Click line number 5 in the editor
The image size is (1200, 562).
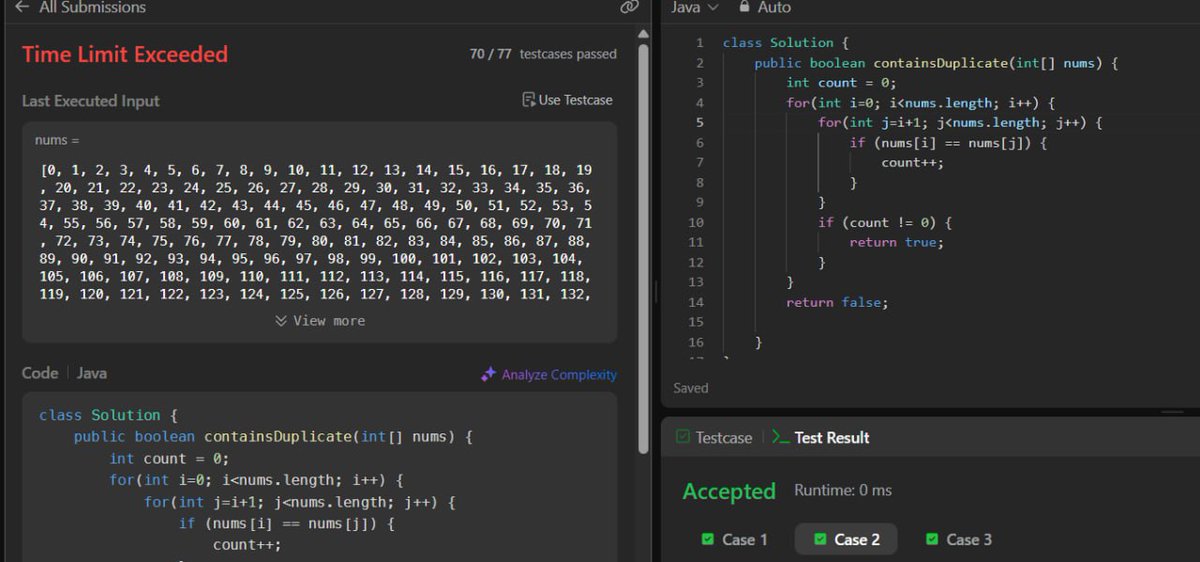[700, 123]
